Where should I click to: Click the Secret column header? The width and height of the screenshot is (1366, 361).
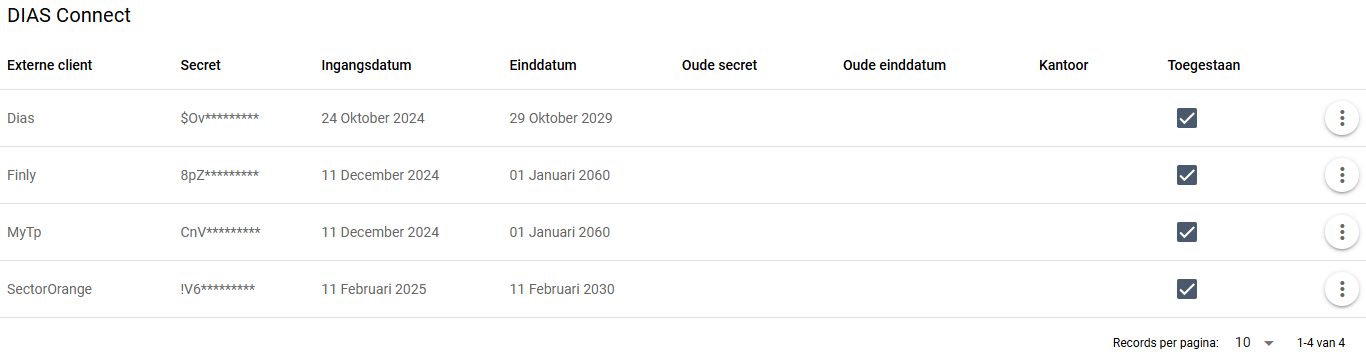coord(201,65)
